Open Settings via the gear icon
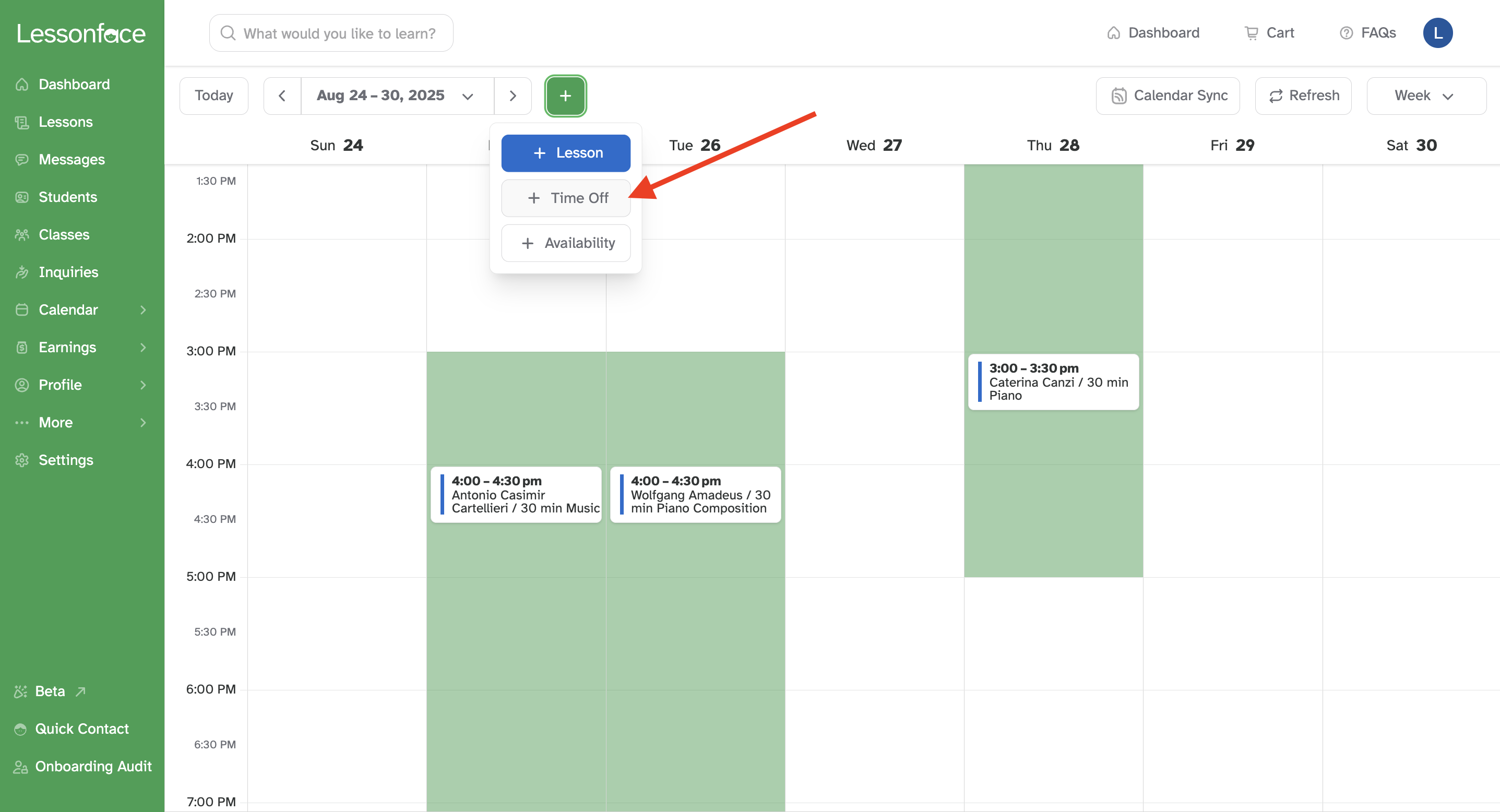 coord(21,460)
